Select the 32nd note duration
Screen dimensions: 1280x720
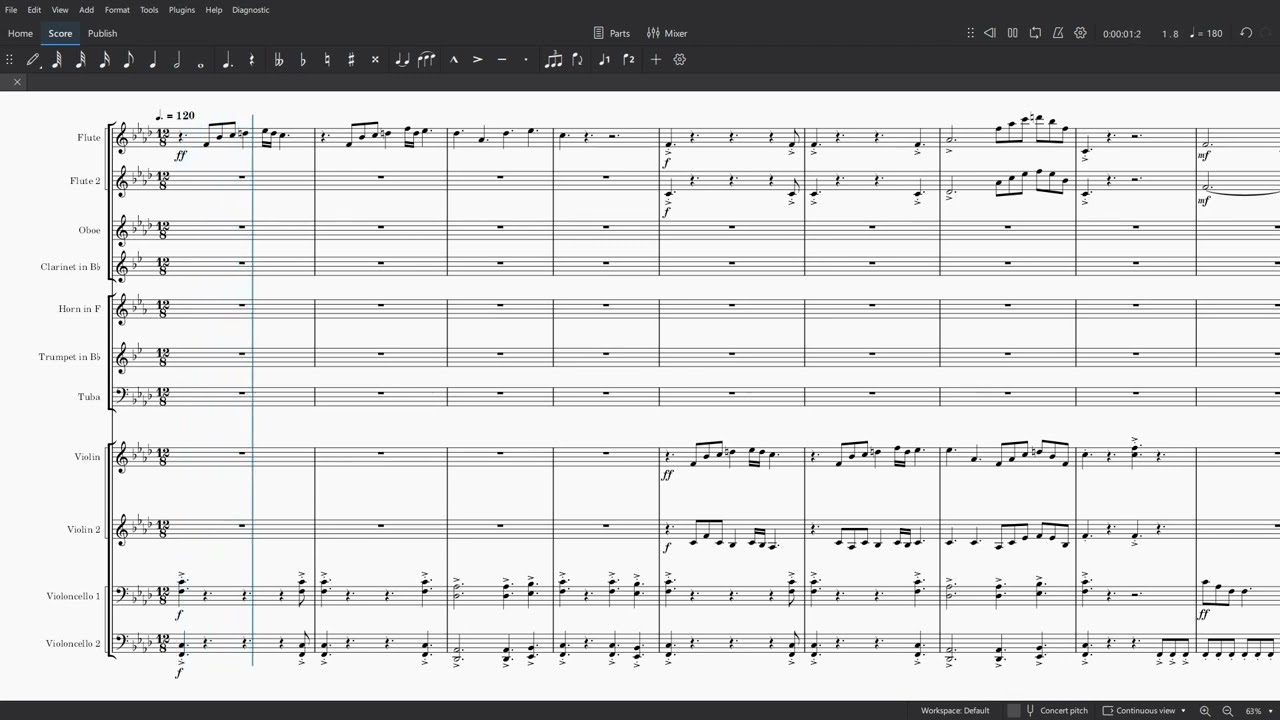click(x=81, y=60)
